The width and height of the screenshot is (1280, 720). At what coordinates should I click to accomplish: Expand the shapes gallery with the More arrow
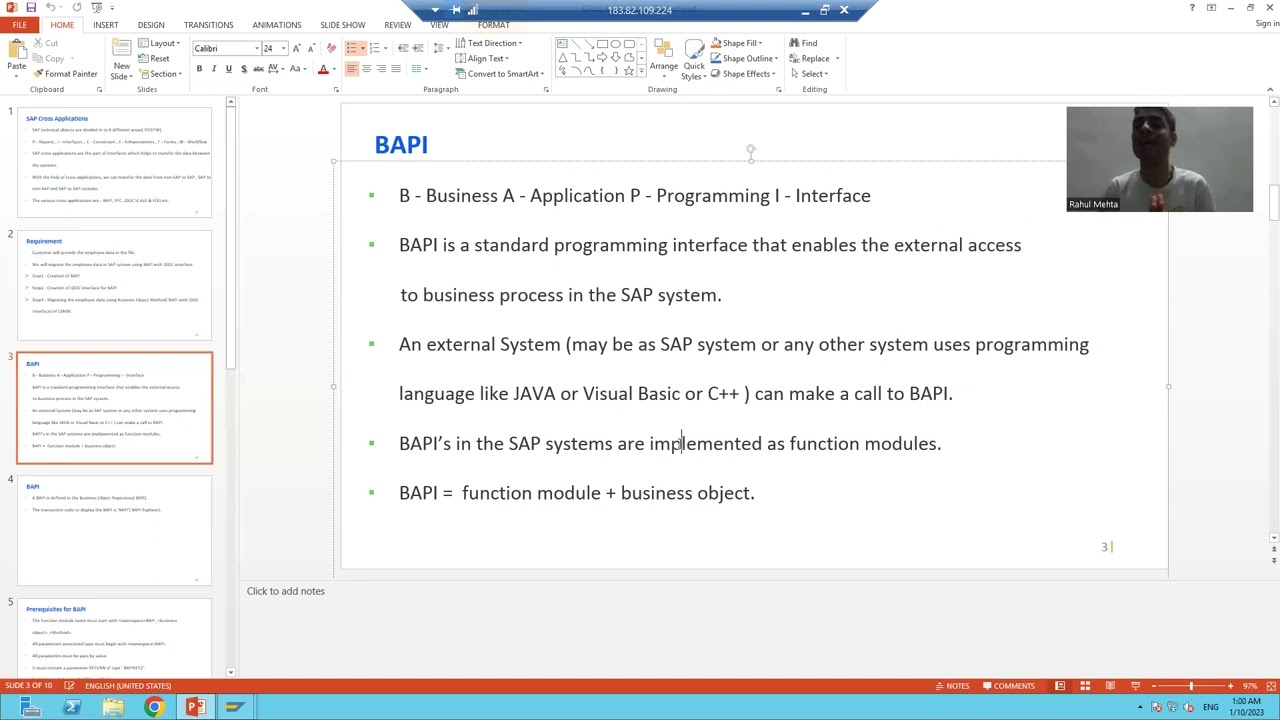tap(641, 71)
